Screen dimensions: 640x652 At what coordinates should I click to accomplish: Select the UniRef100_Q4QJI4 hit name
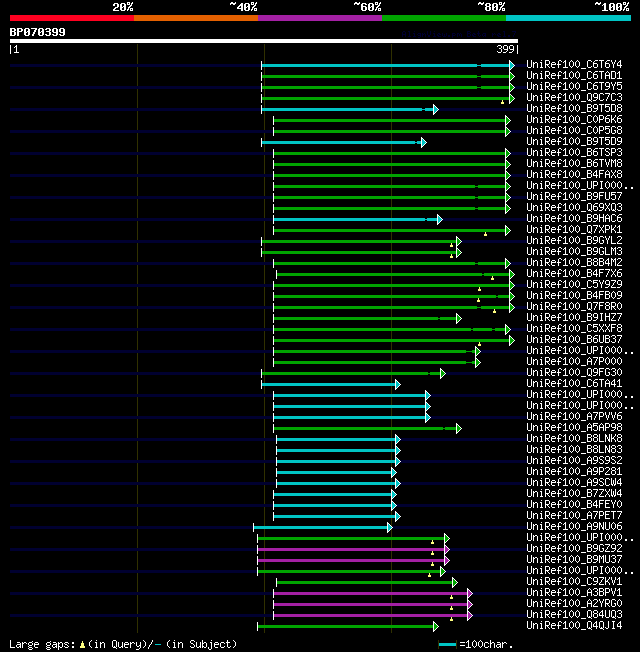click(x=574, y=625)
